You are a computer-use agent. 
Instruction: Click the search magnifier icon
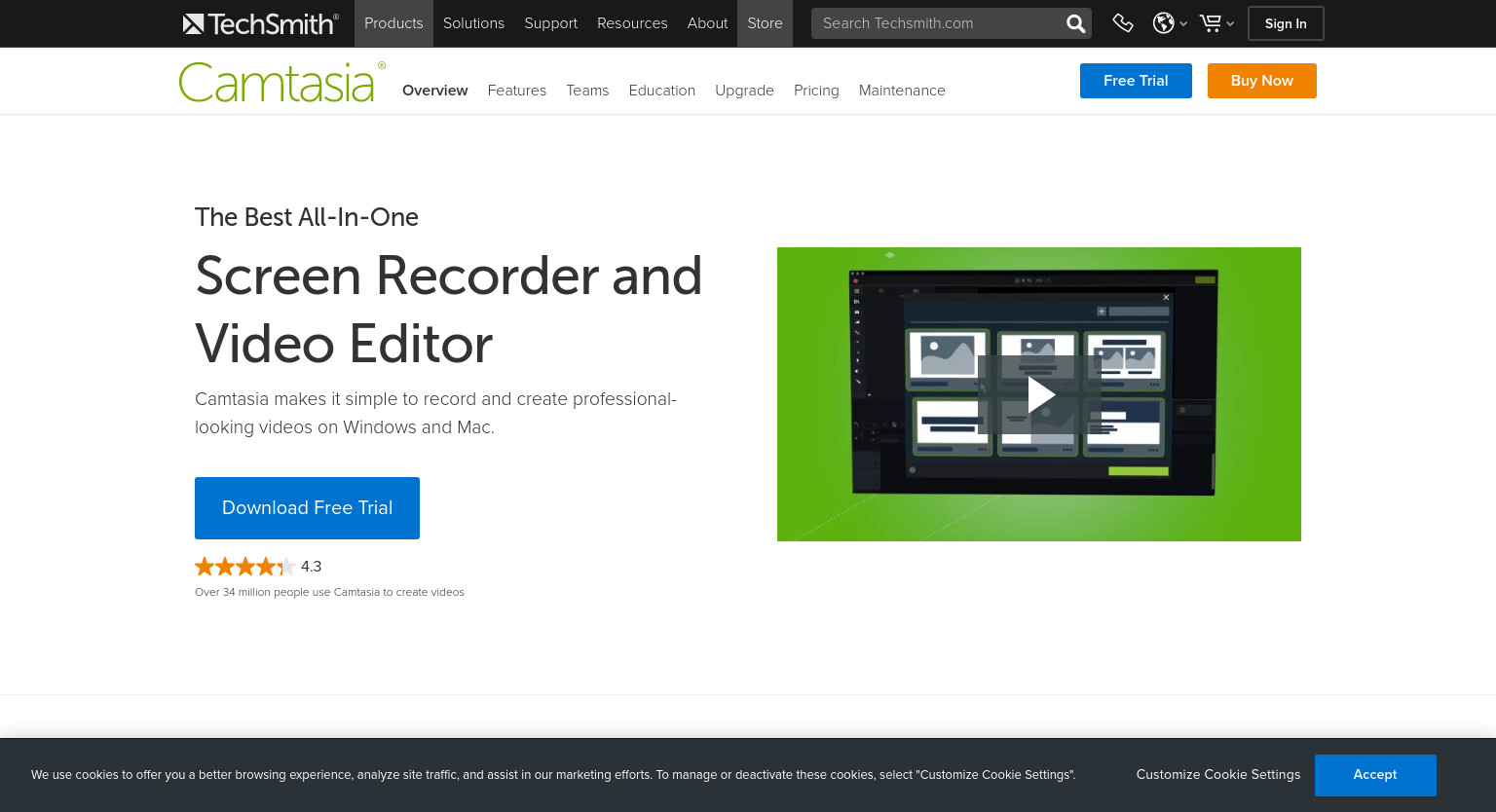click(x=1075, y=23)
